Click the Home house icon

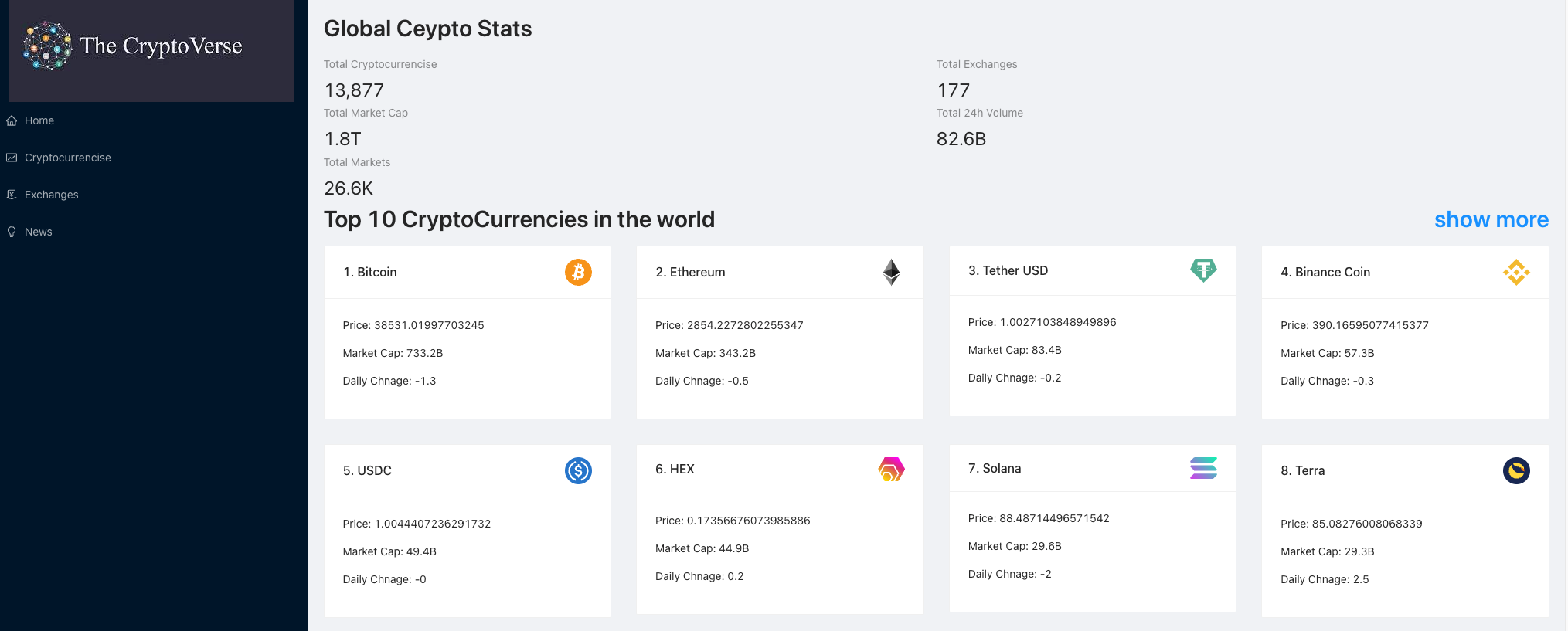coord(12,120)
